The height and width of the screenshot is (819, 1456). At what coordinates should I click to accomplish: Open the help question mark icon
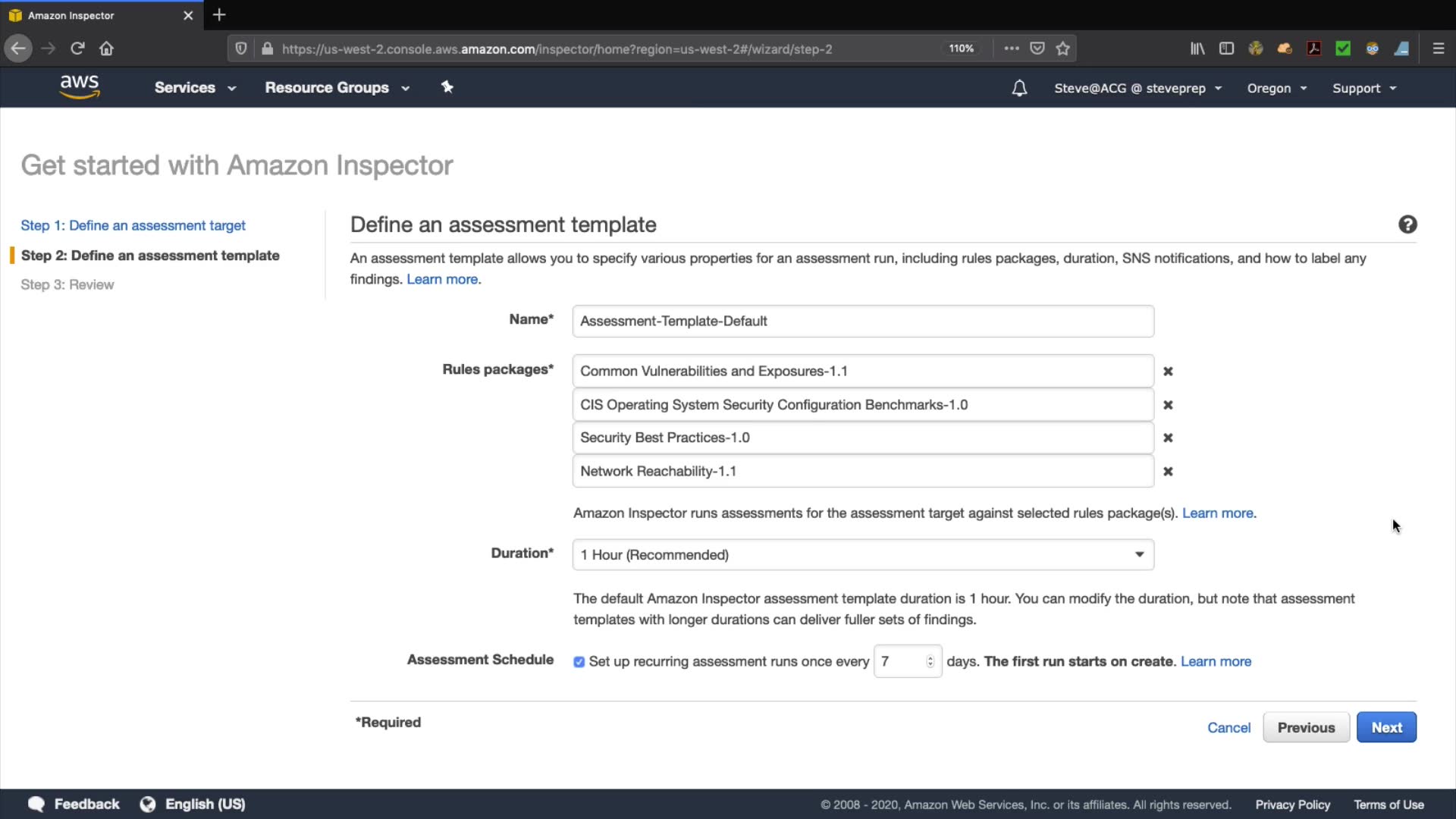[1407, 224]
